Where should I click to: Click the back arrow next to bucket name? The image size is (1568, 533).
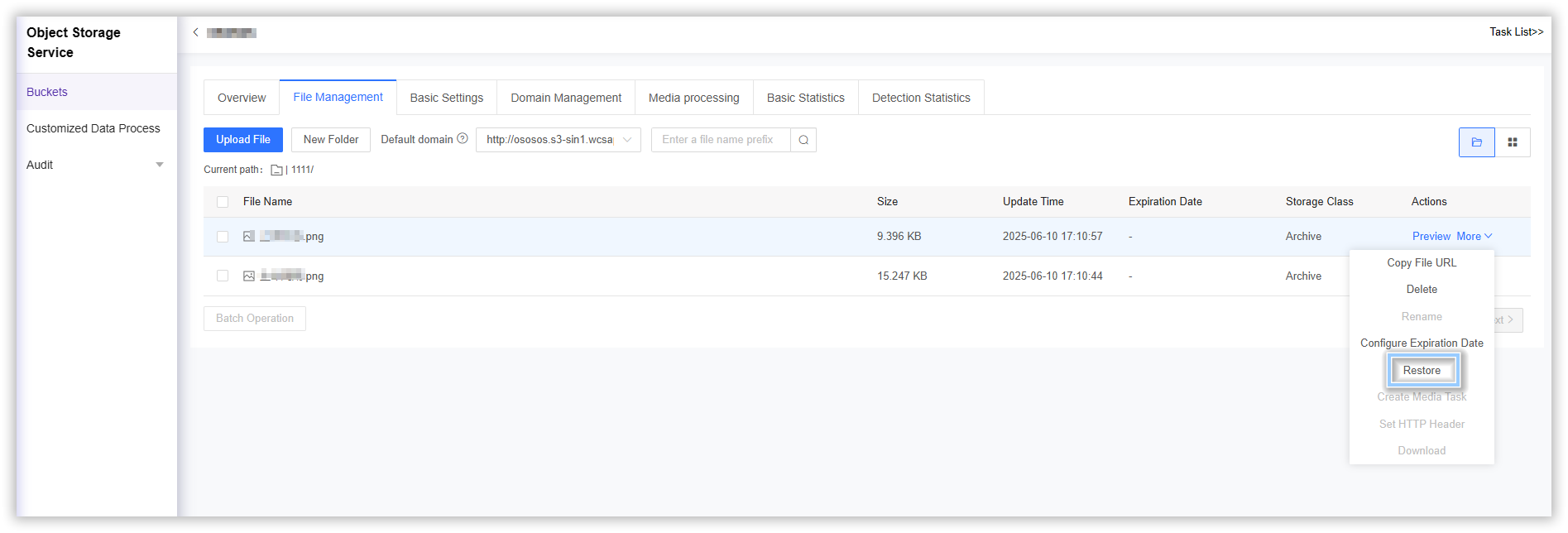coord(195,32)
